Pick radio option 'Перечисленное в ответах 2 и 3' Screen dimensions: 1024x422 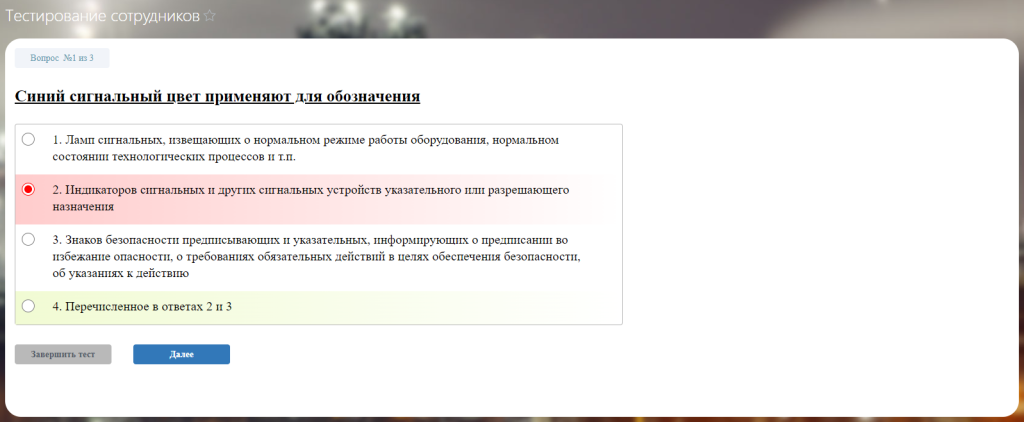click(28, 305)
